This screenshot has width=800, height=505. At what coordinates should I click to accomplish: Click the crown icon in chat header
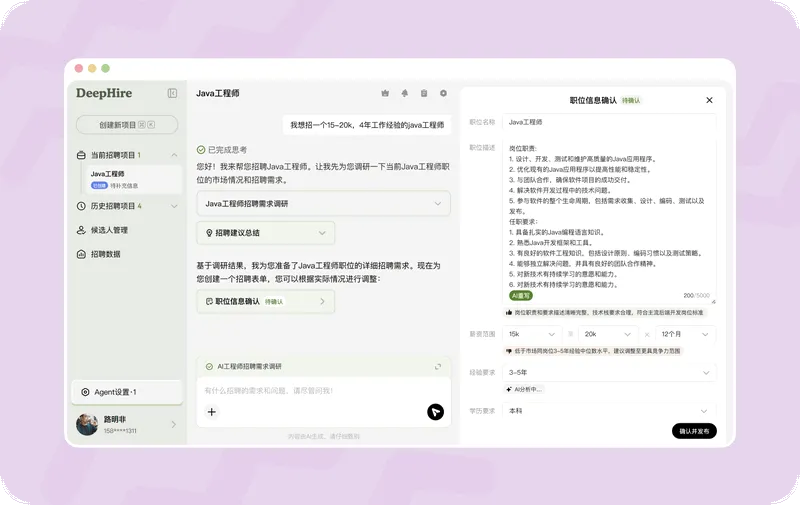click(385, 93)
